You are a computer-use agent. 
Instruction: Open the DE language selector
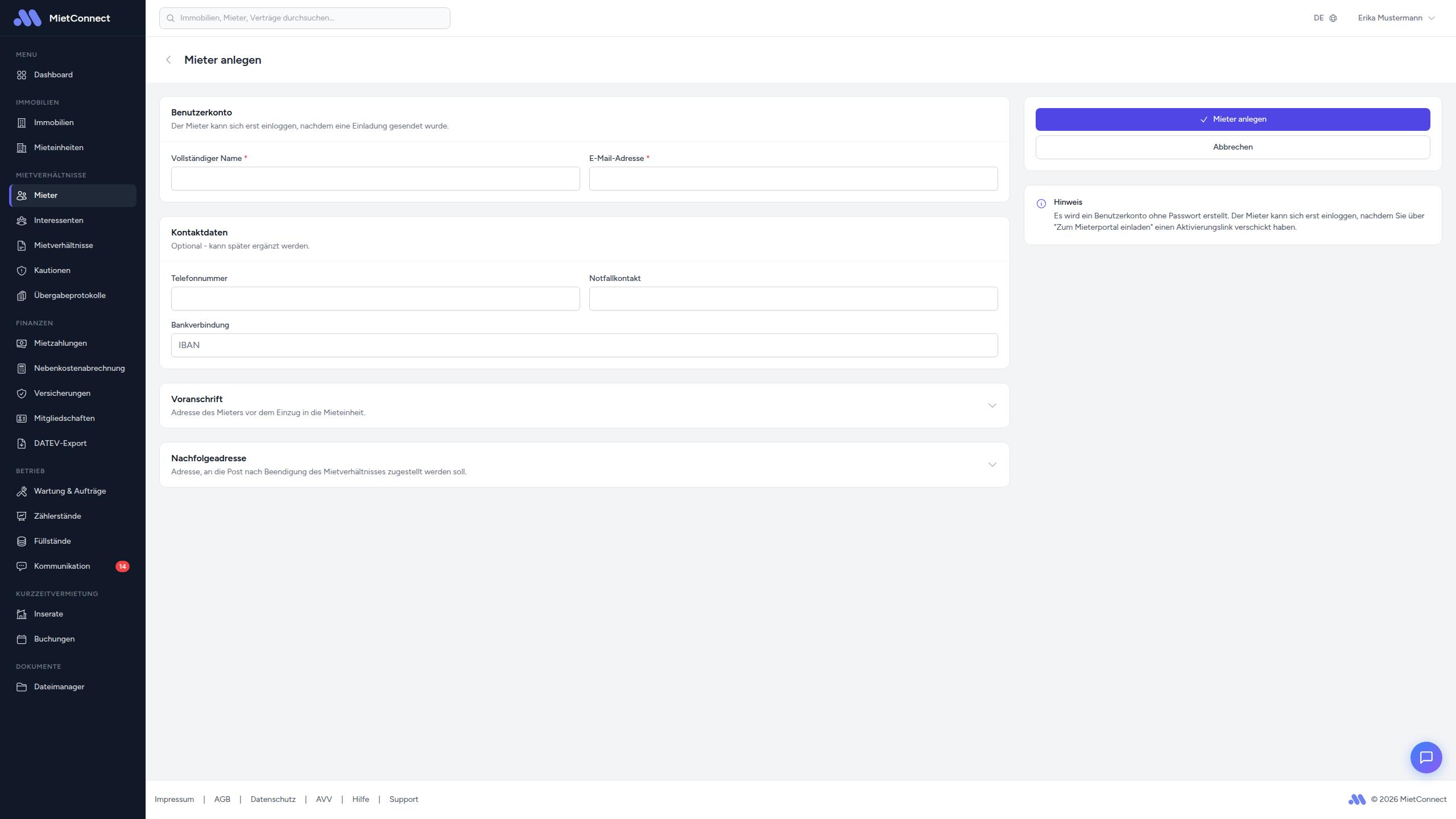(1319, 18)
